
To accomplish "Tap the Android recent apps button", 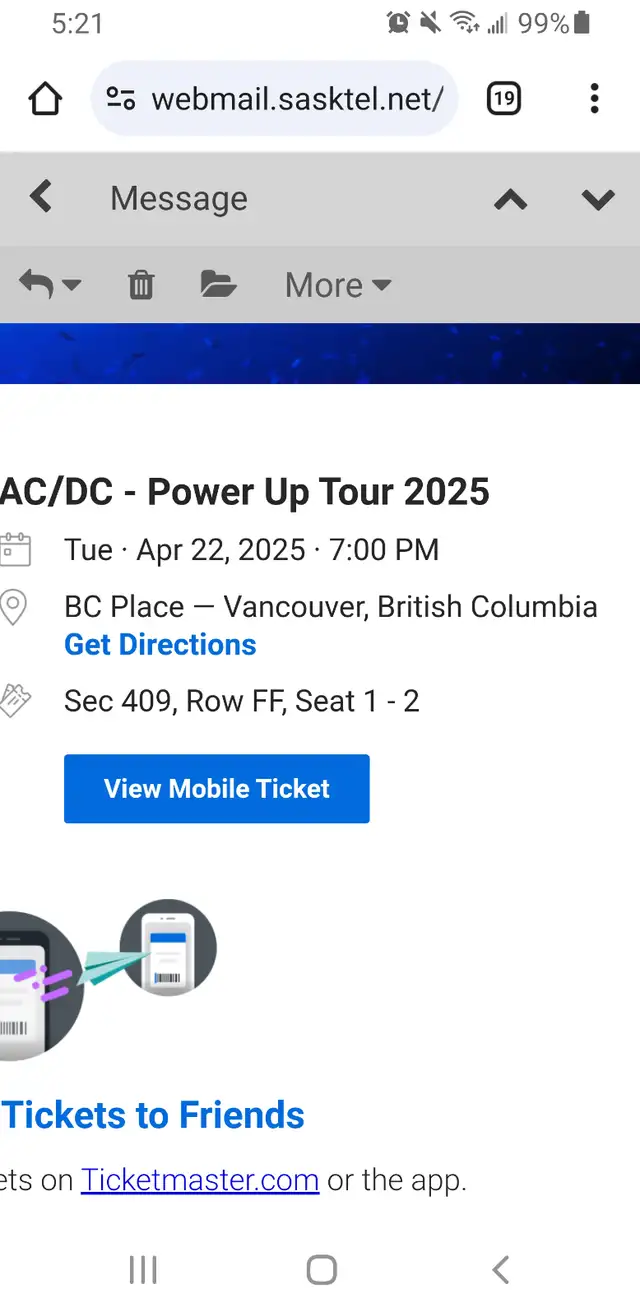I will (x=143, y=1270).
